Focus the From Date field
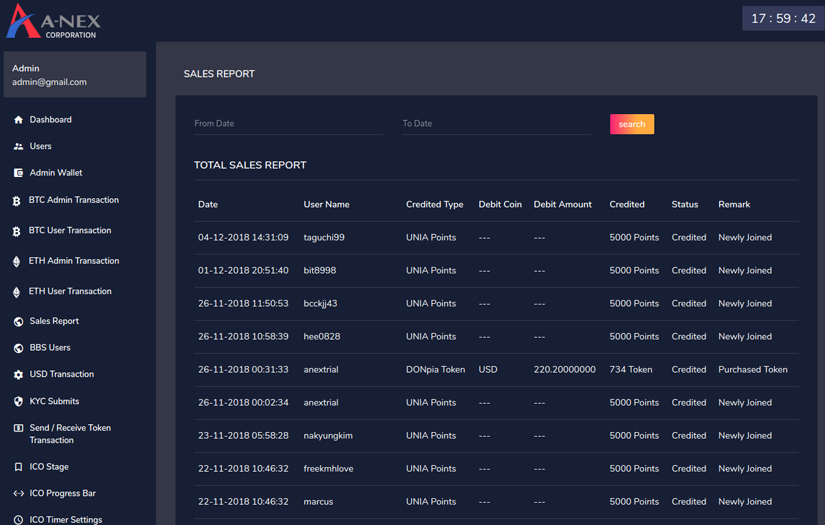This screenshot has height=525, width=825. 288,124
